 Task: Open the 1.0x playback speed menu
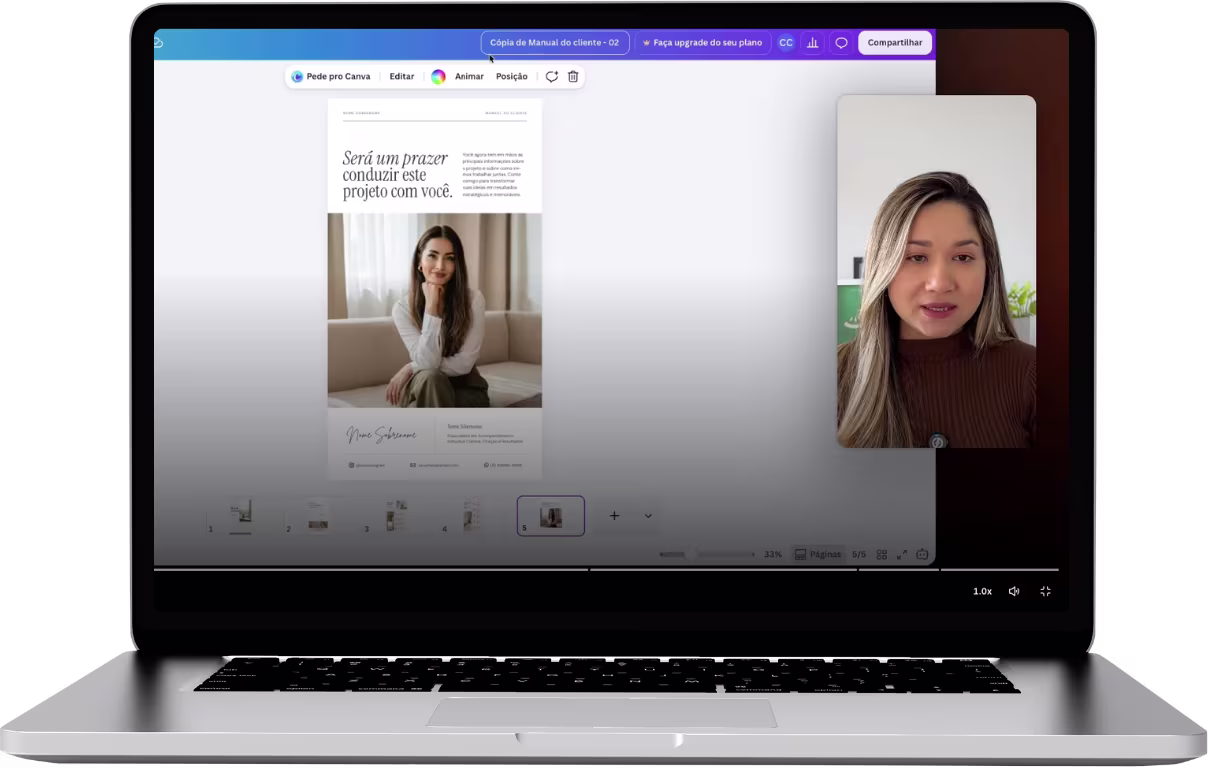click(x=983, y=591)
